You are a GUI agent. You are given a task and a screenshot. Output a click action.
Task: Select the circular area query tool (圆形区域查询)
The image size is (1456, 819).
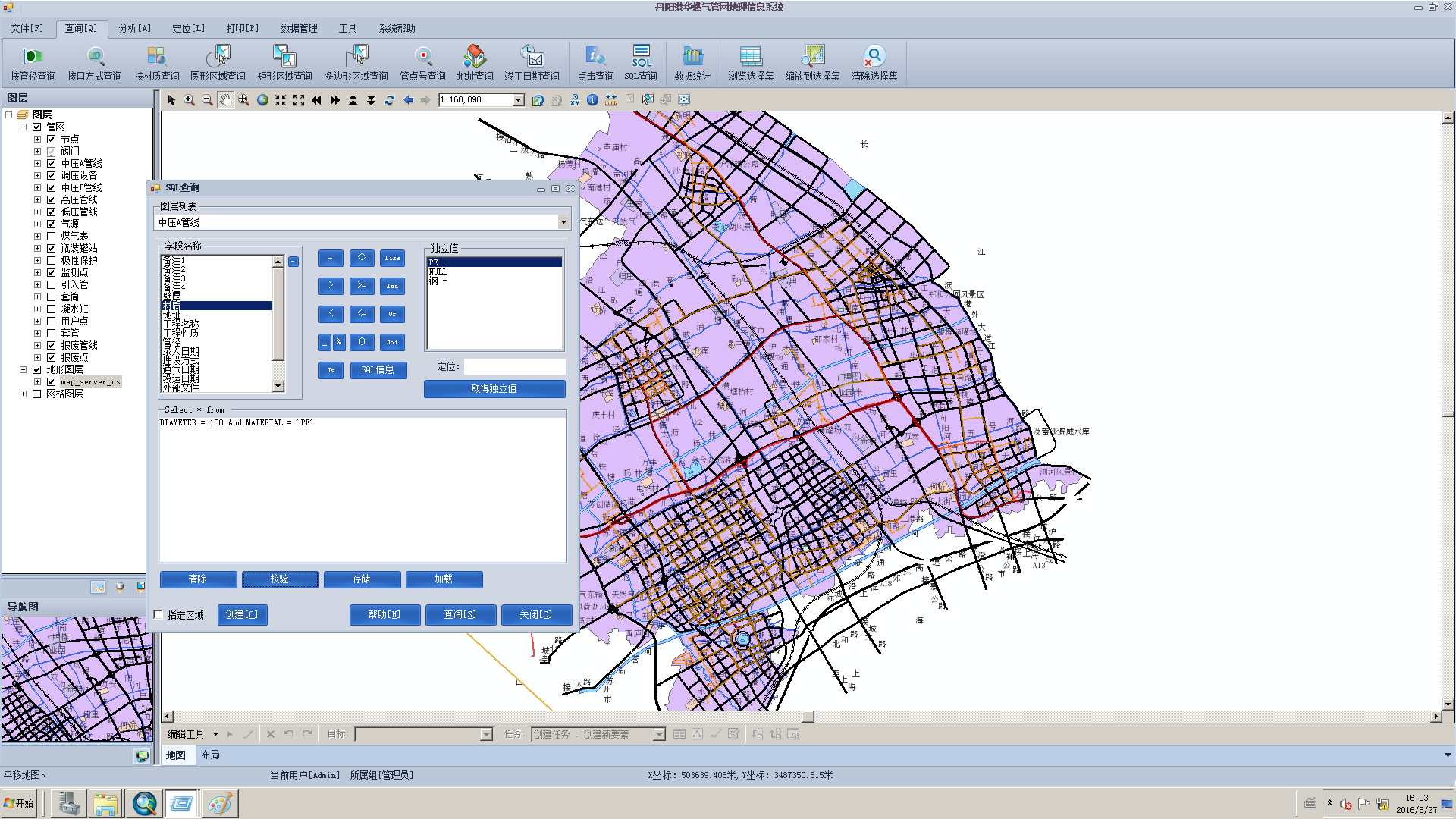[x=218, y=63]
